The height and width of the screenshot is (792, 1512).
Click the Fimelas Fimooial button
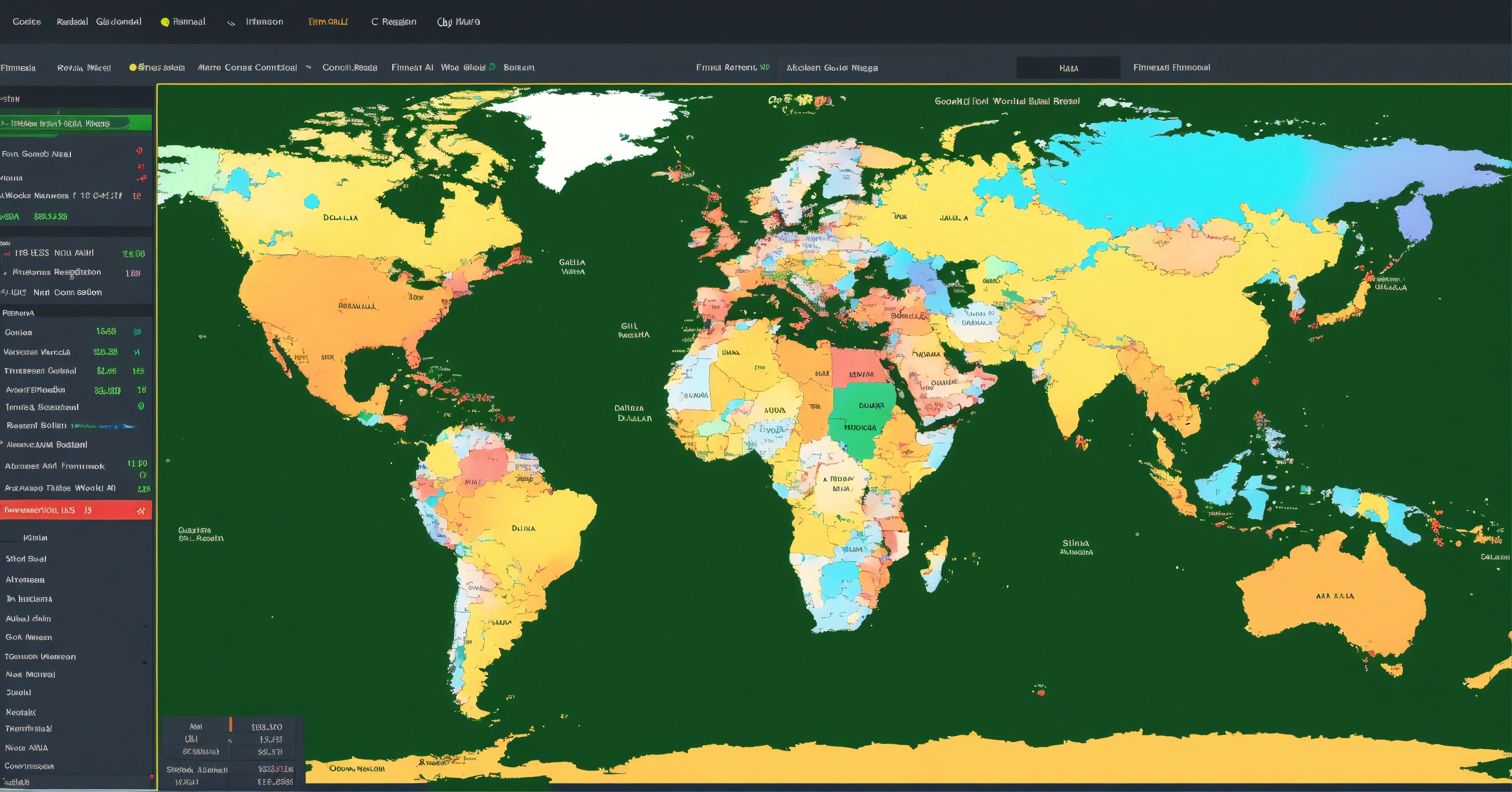(x=1171, y=67)
